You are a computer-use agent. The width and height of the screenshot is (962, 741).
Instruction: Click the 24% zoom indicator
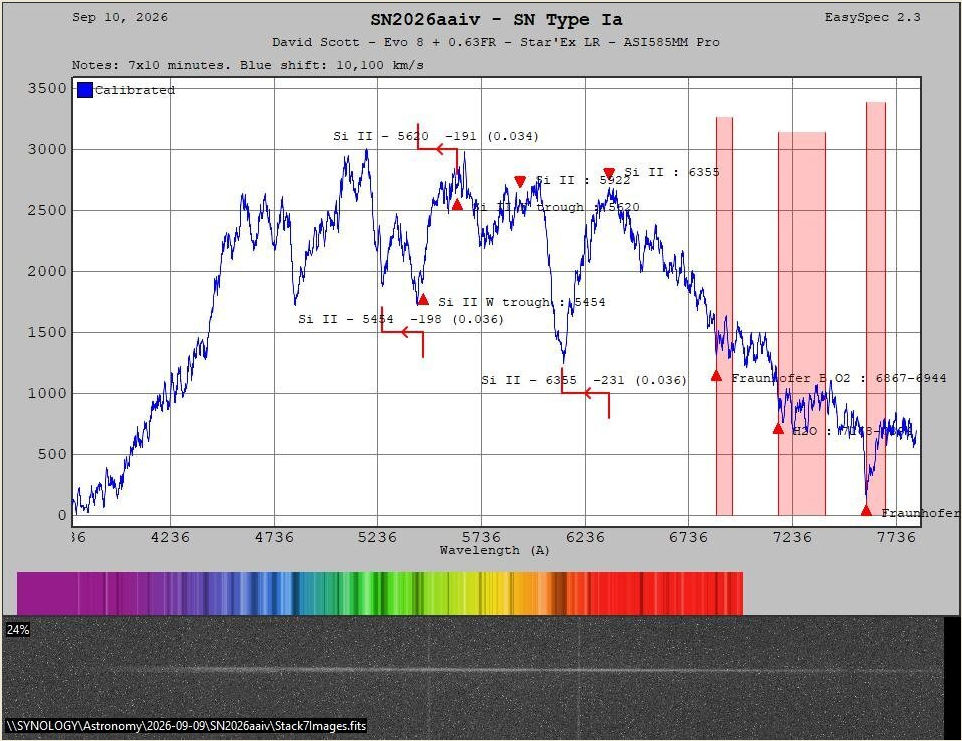(18, 629)
